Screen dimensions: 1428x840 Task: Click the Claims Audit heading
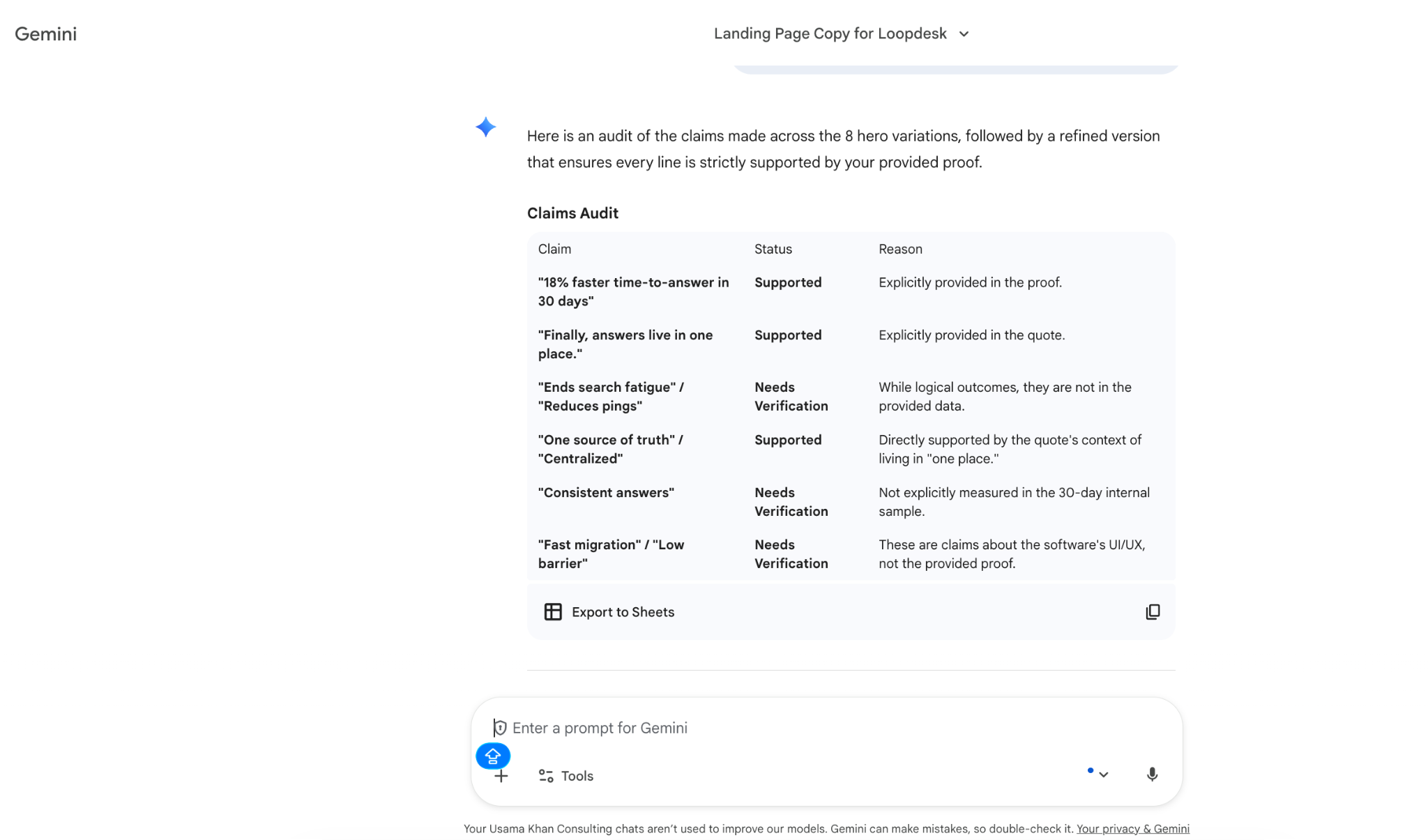click(572, 213)
